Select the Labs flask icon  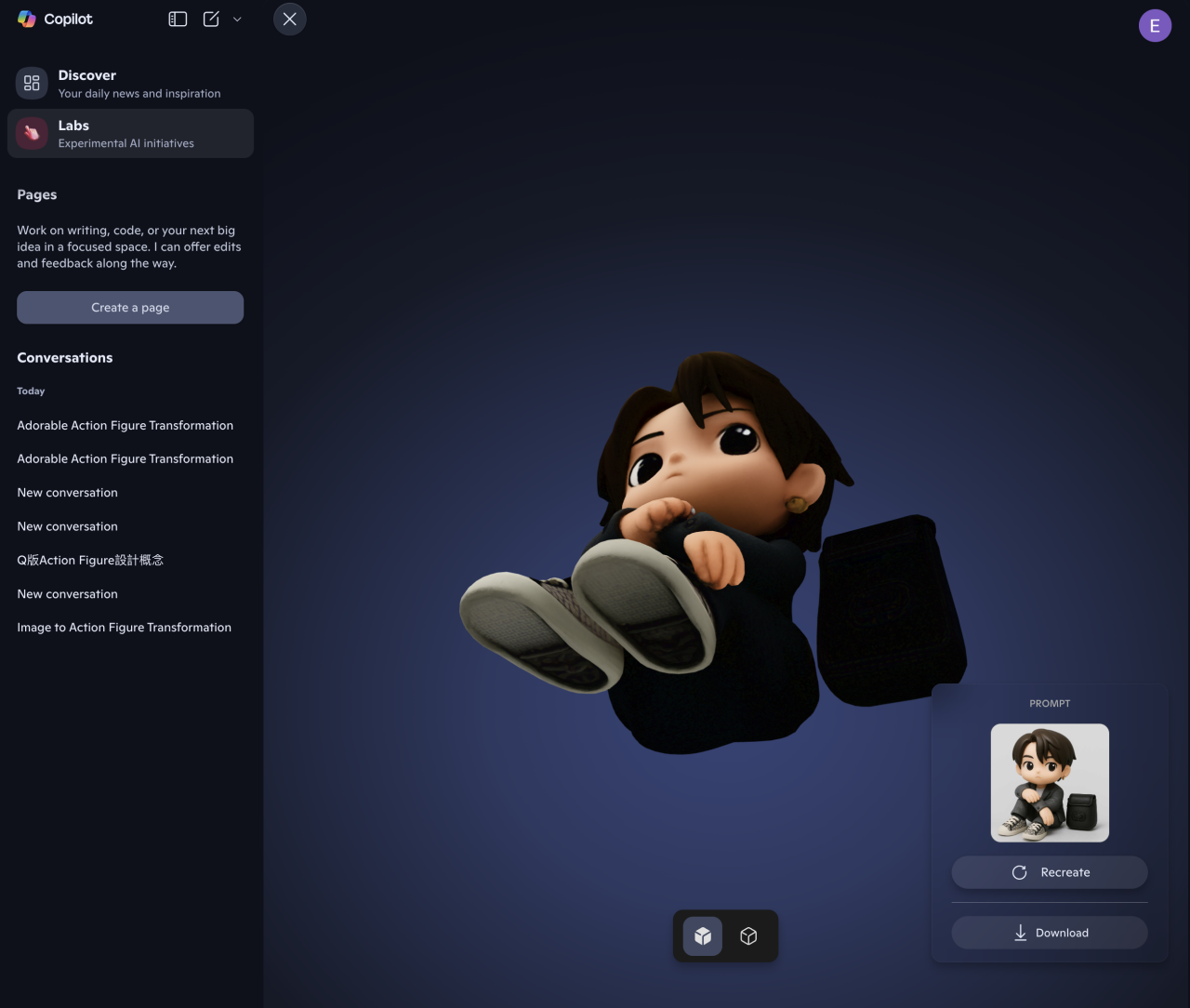tap(31, 133)
